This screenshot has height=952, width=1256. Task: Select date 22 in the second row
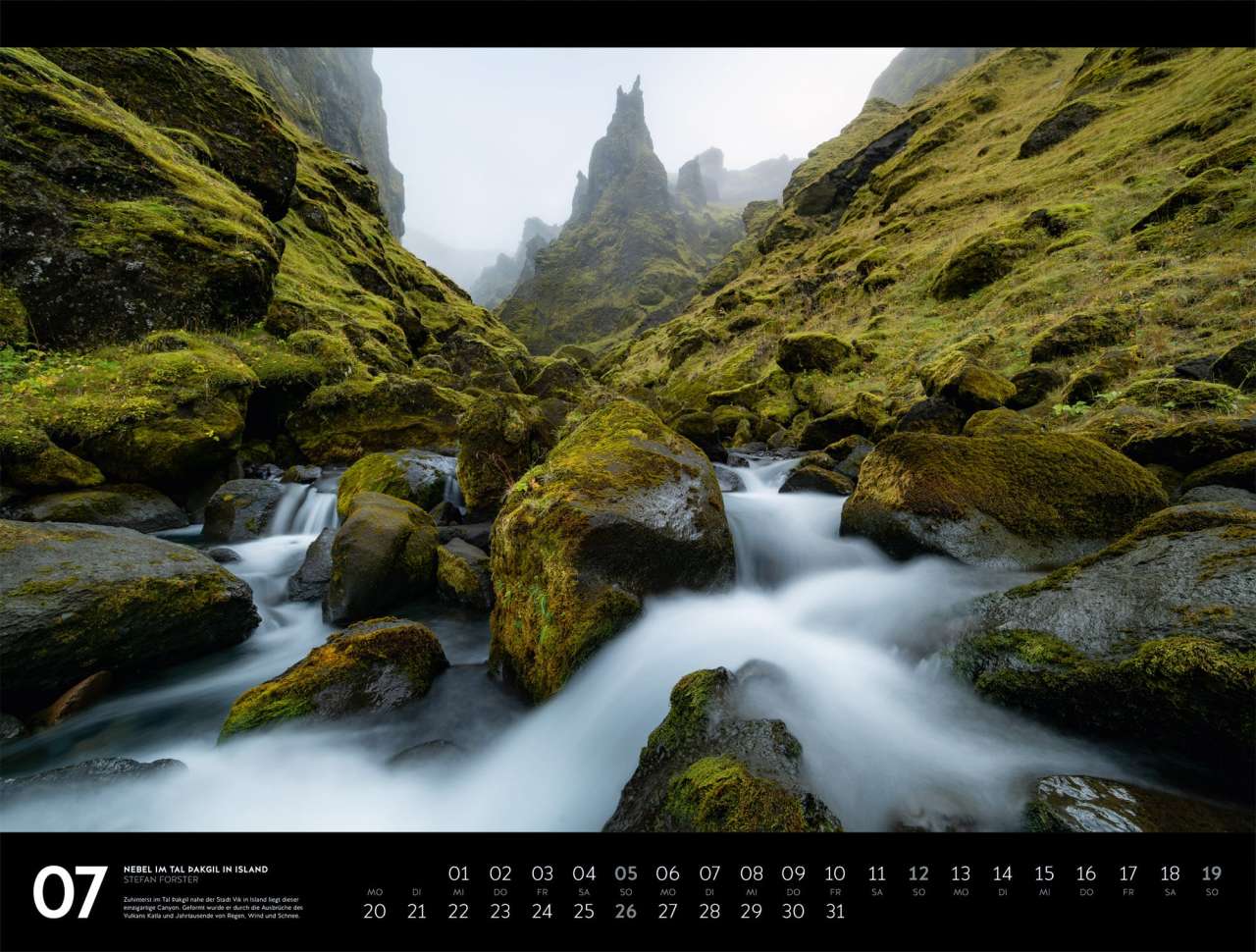458,911
